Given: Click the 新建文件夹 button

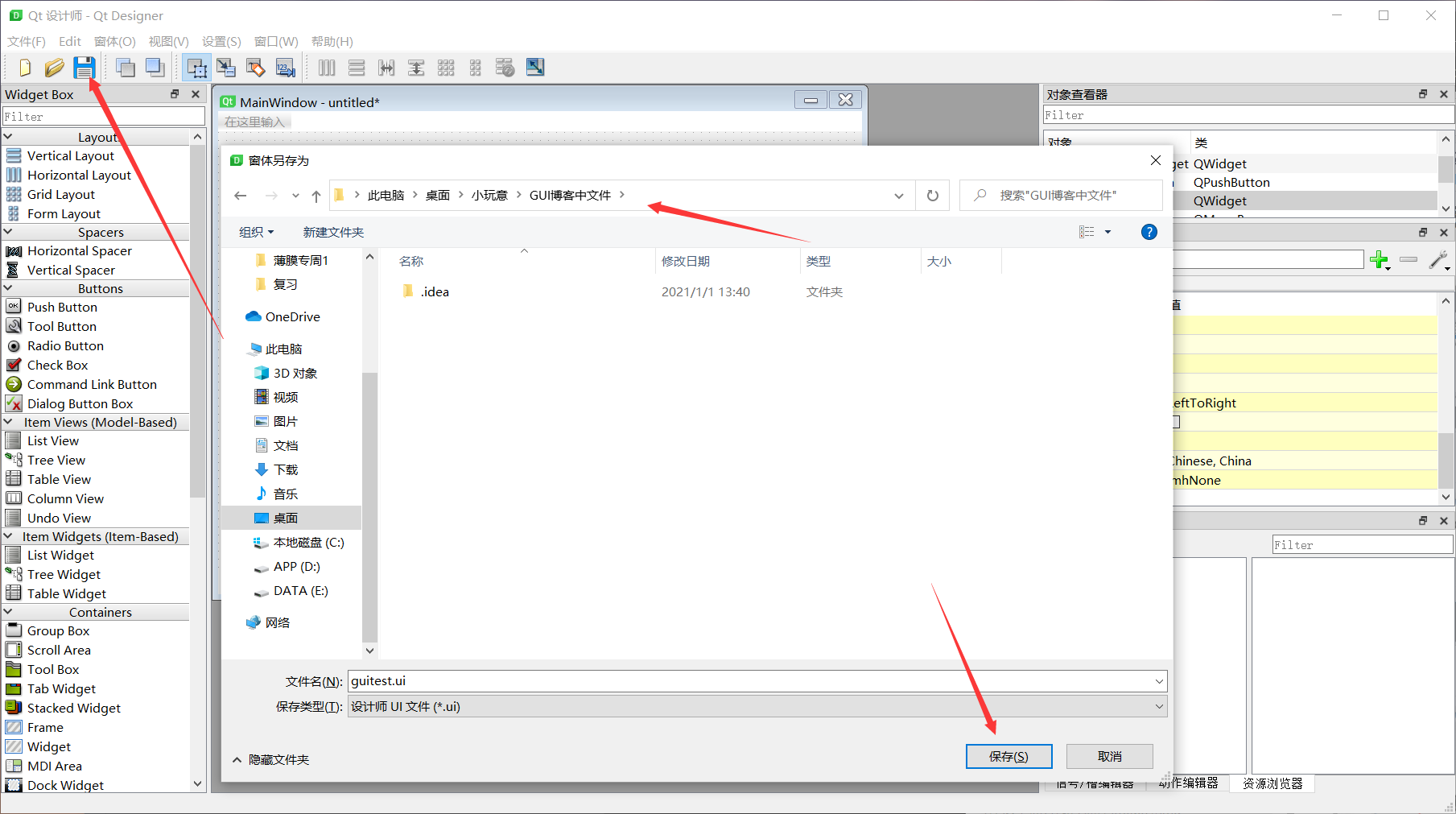Looking at the screenshot, I should pyautogui.click(x=333, y=232).
